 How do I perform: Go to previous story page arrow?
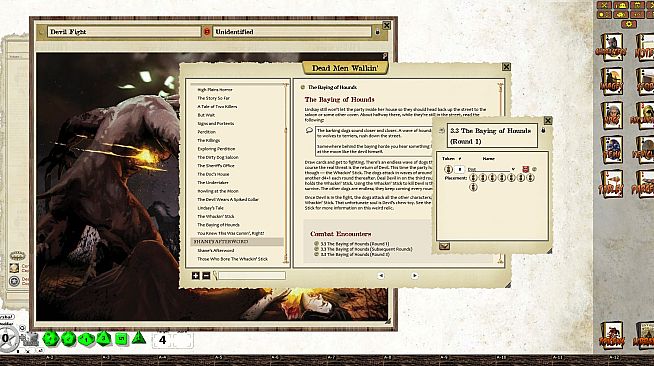(380, 276)
